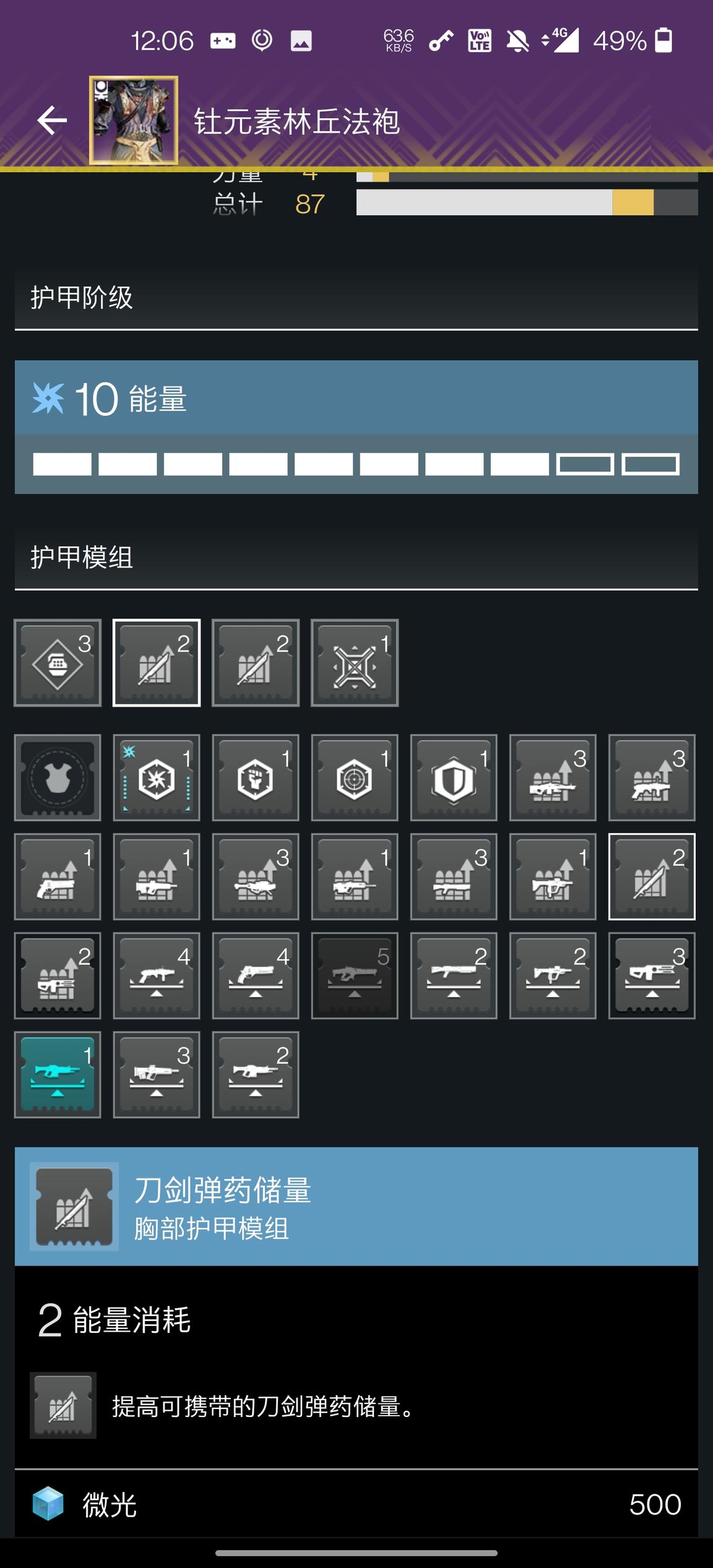
Task: Tap the 微光 500 cost row
Action: point(356,1504)
